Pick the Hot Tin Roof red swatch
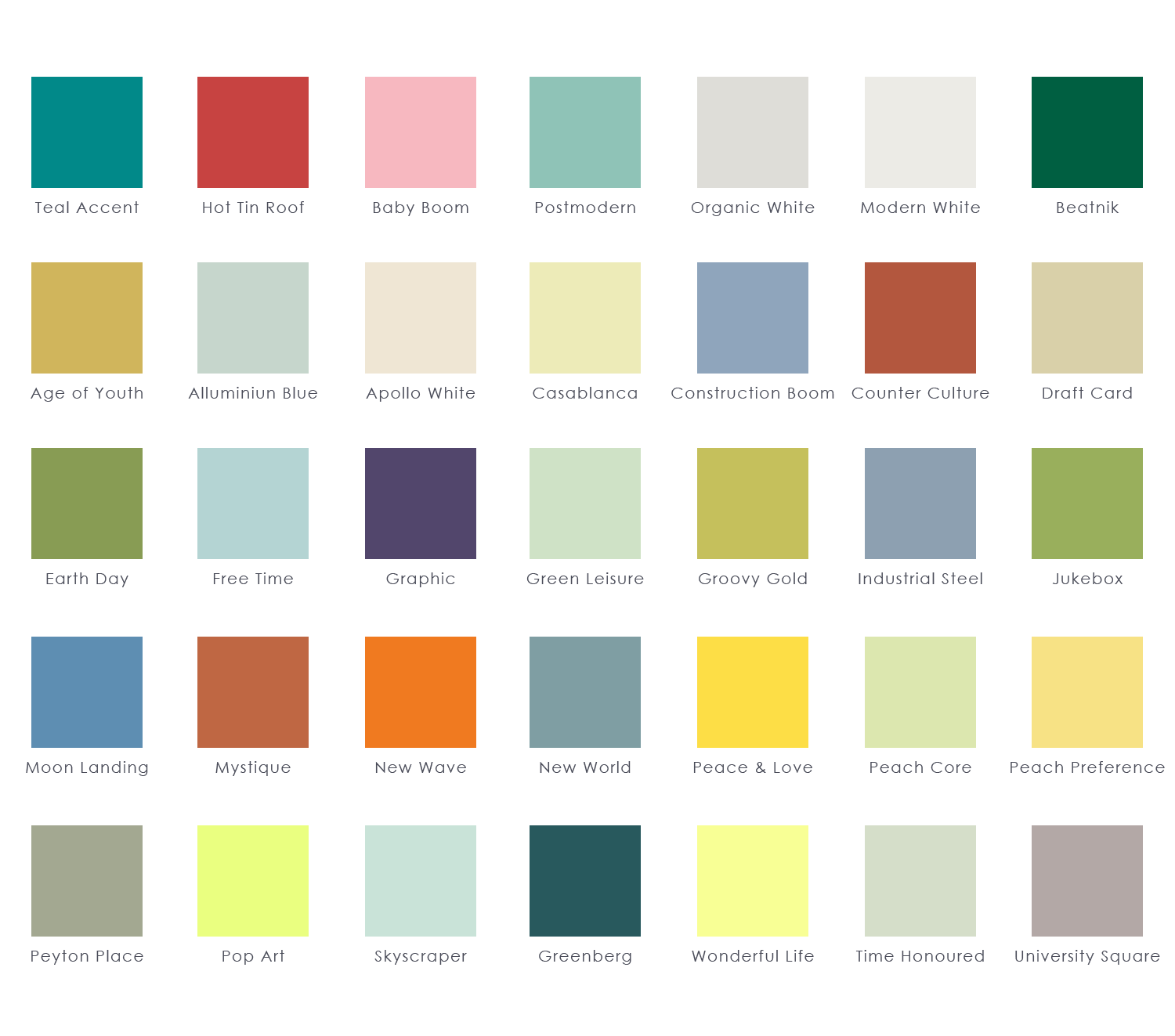The height and width of the screenshot is (1036, 1175). [253, 132]
